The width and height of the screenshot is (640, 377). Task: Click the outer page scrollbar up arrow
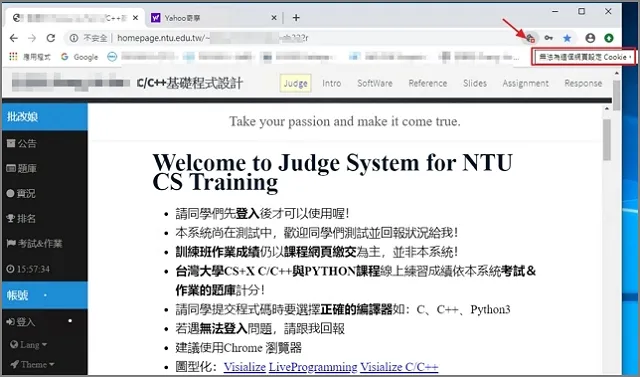(617, 73)
